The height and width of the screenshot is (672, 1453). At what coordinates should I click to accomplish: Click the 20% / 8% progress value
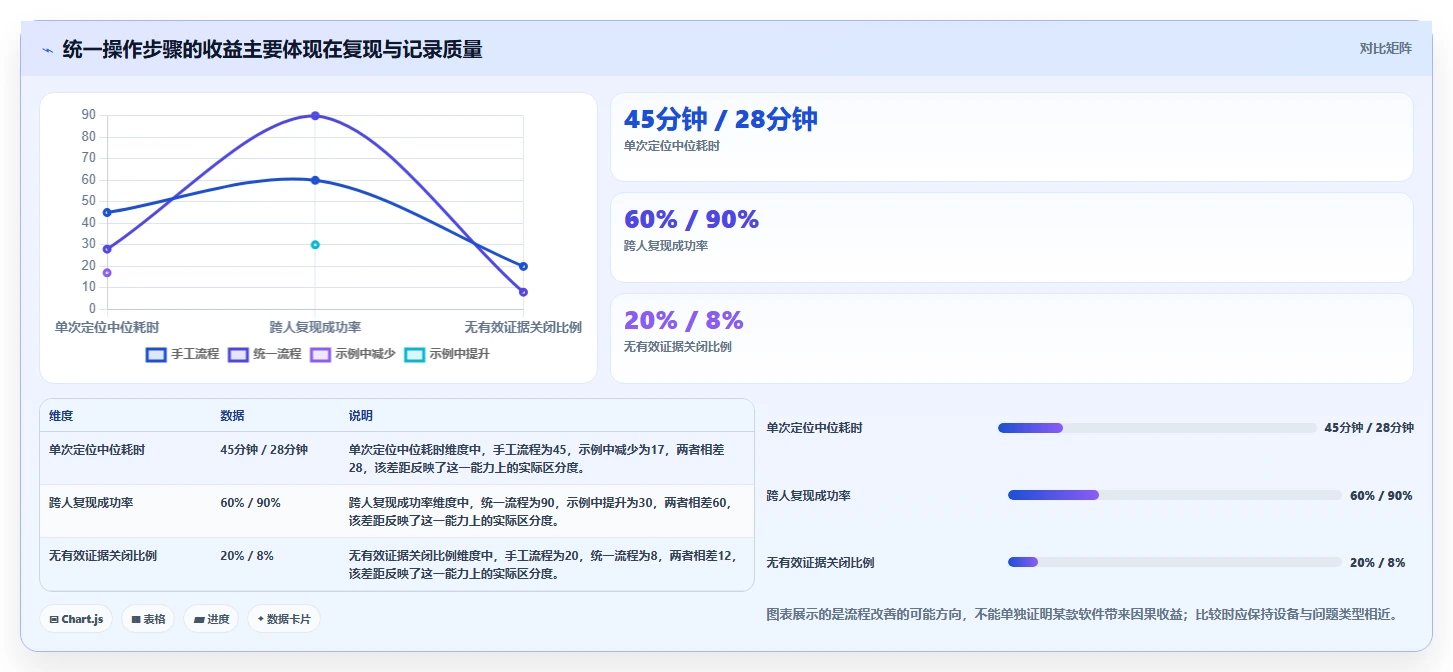[x=1378, y=563]
